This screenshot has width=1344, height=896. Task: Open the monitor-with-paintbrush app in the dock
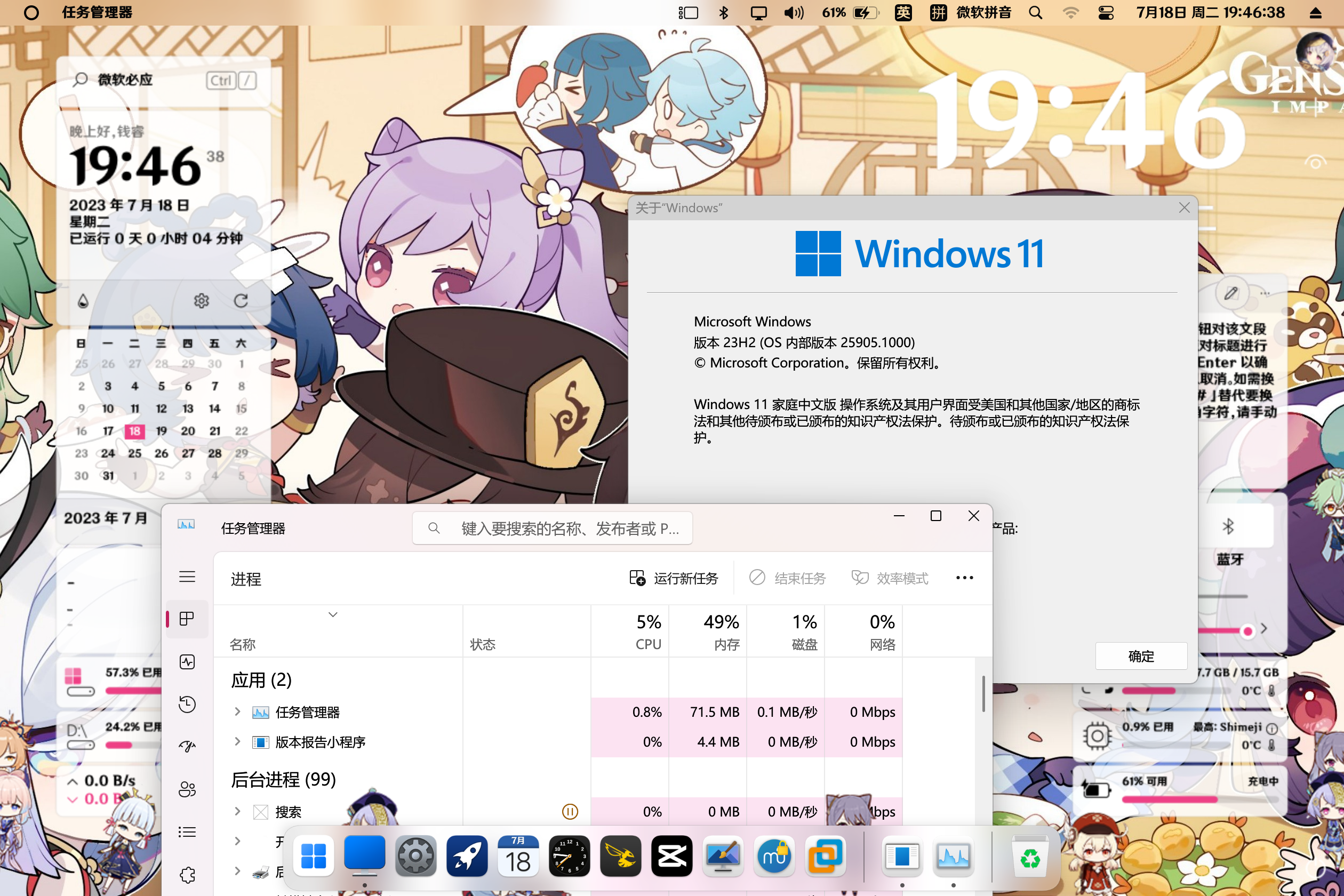coord(723,856)
